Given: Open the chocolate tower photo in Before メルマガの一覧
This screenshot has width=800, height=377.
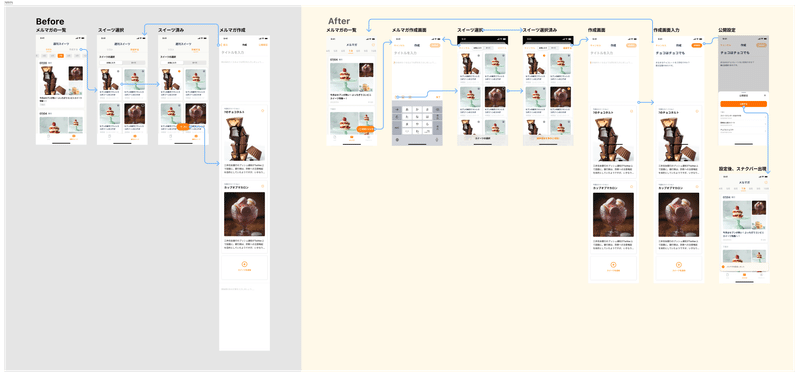Looking at the screenshot, I should 54,80.
